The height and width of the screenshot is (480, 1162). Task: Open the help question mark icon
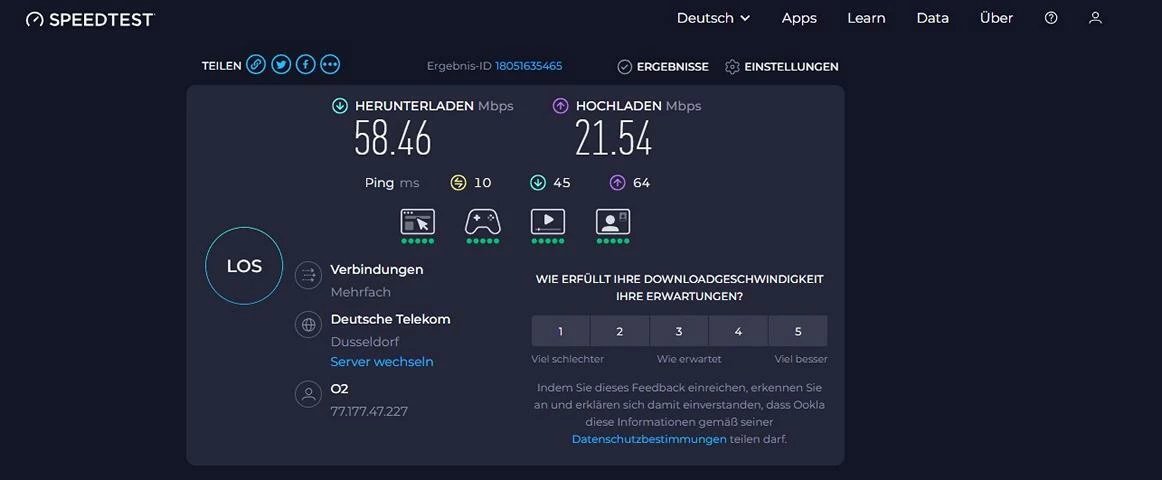point(1051,19)
